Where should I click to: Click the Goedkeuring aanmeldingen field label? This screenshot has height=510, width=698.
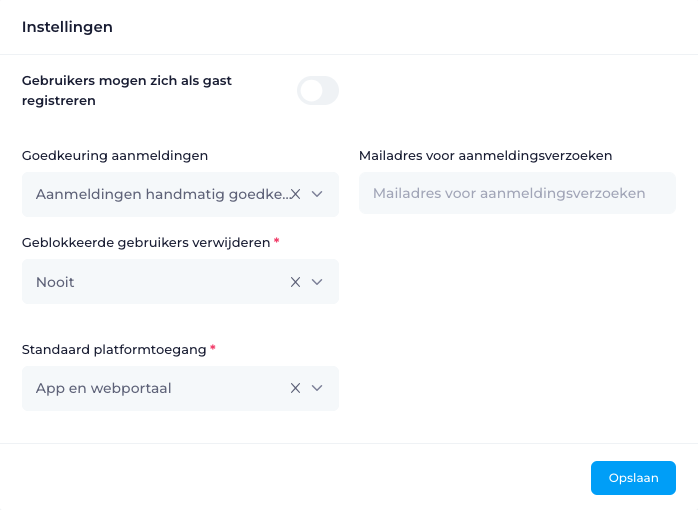(x=115, y=156)
